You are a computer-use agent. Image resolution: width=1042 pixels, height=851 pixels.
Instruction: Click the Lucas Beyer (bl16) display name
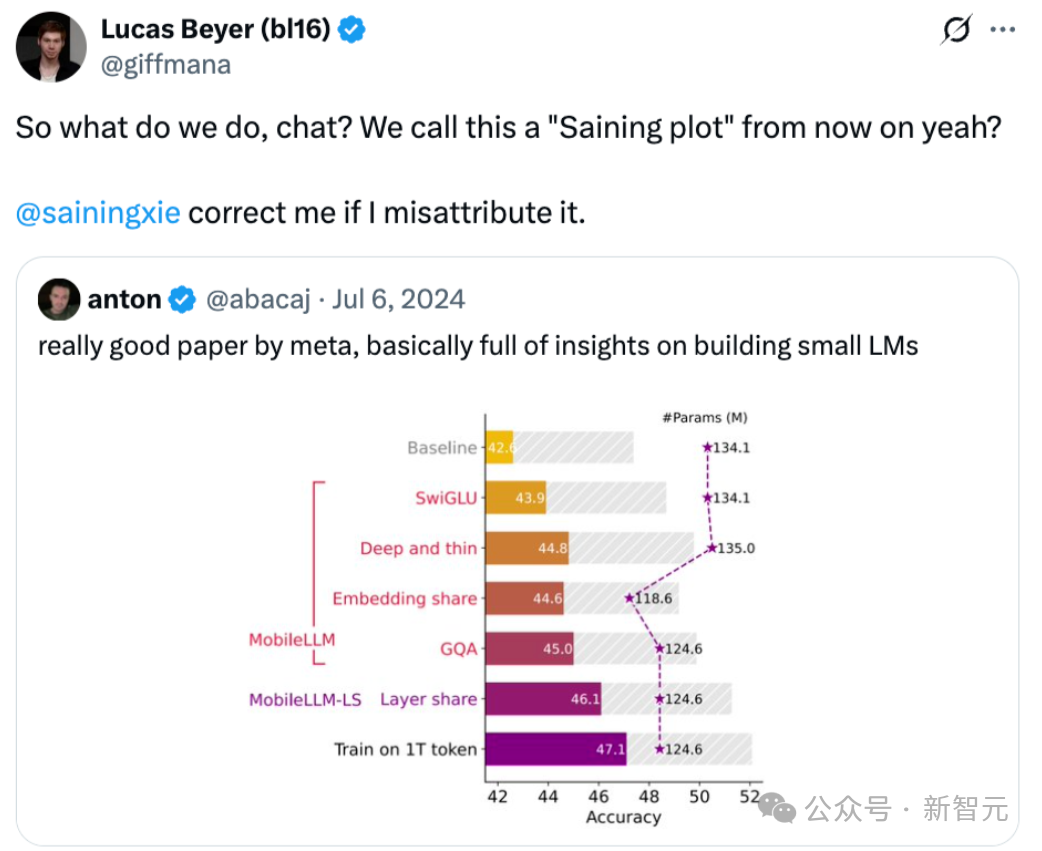coord(215,29)
